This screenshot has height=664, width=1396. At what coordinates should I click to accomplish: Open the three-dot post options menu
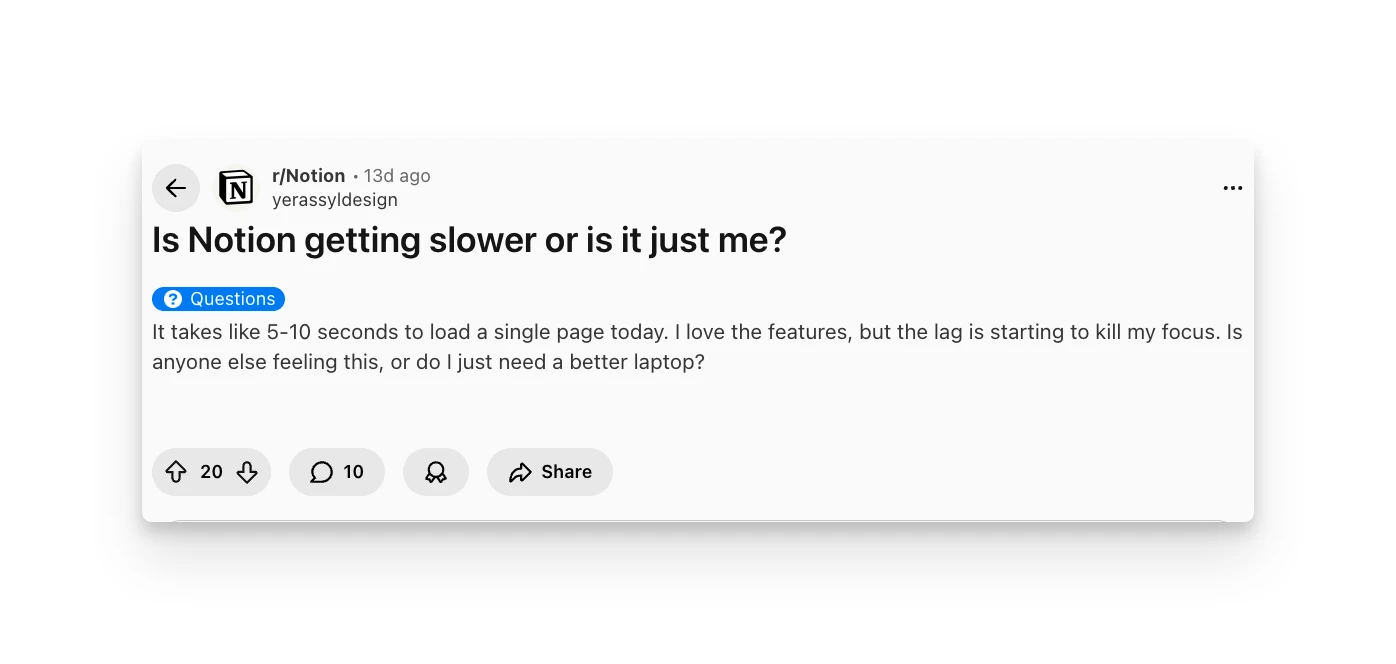pos(1232,188)
